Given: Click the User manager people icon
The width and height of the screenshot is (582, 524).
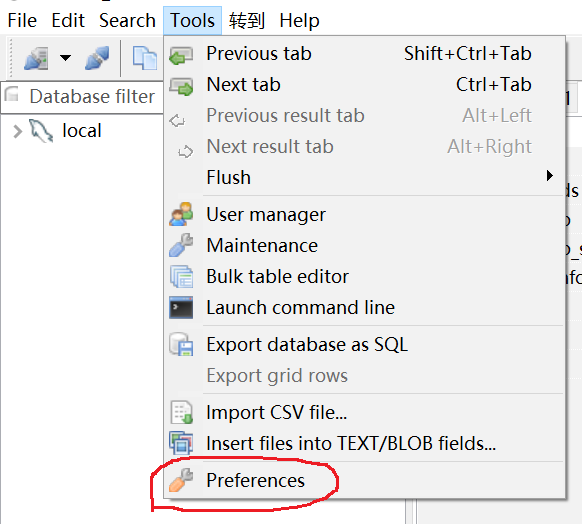Looking at the screenshot, I should 181,214.
